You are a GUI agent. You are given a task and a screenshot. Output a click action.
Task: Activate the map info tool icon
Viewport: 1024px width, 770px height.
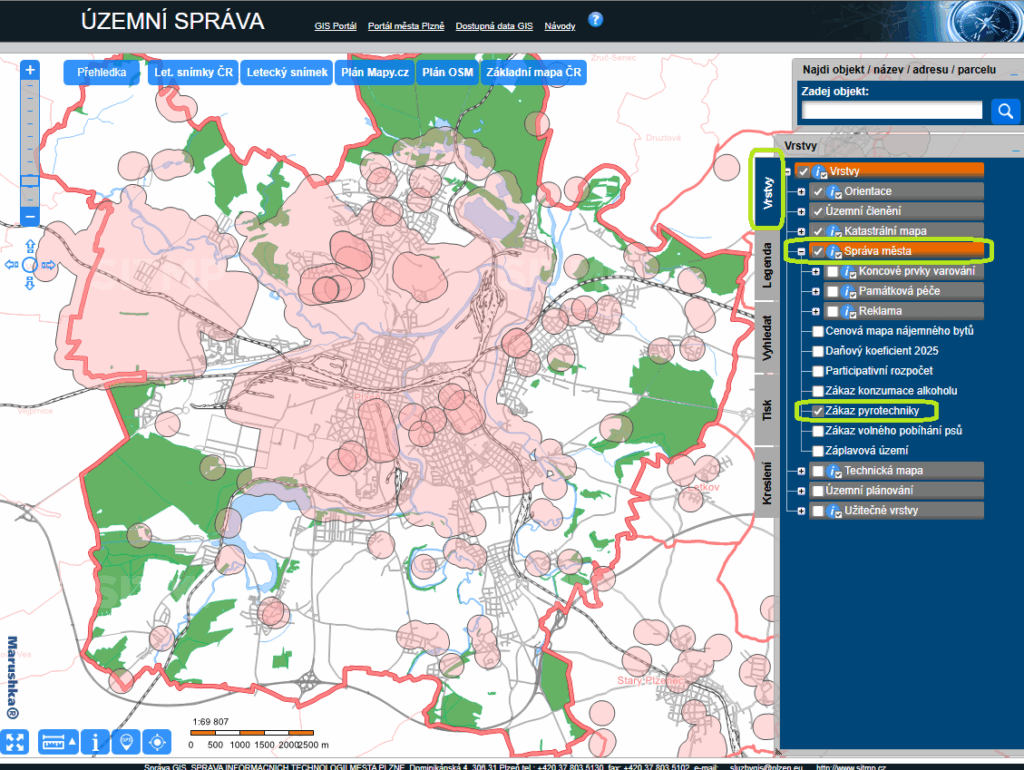tap(95, 742)
